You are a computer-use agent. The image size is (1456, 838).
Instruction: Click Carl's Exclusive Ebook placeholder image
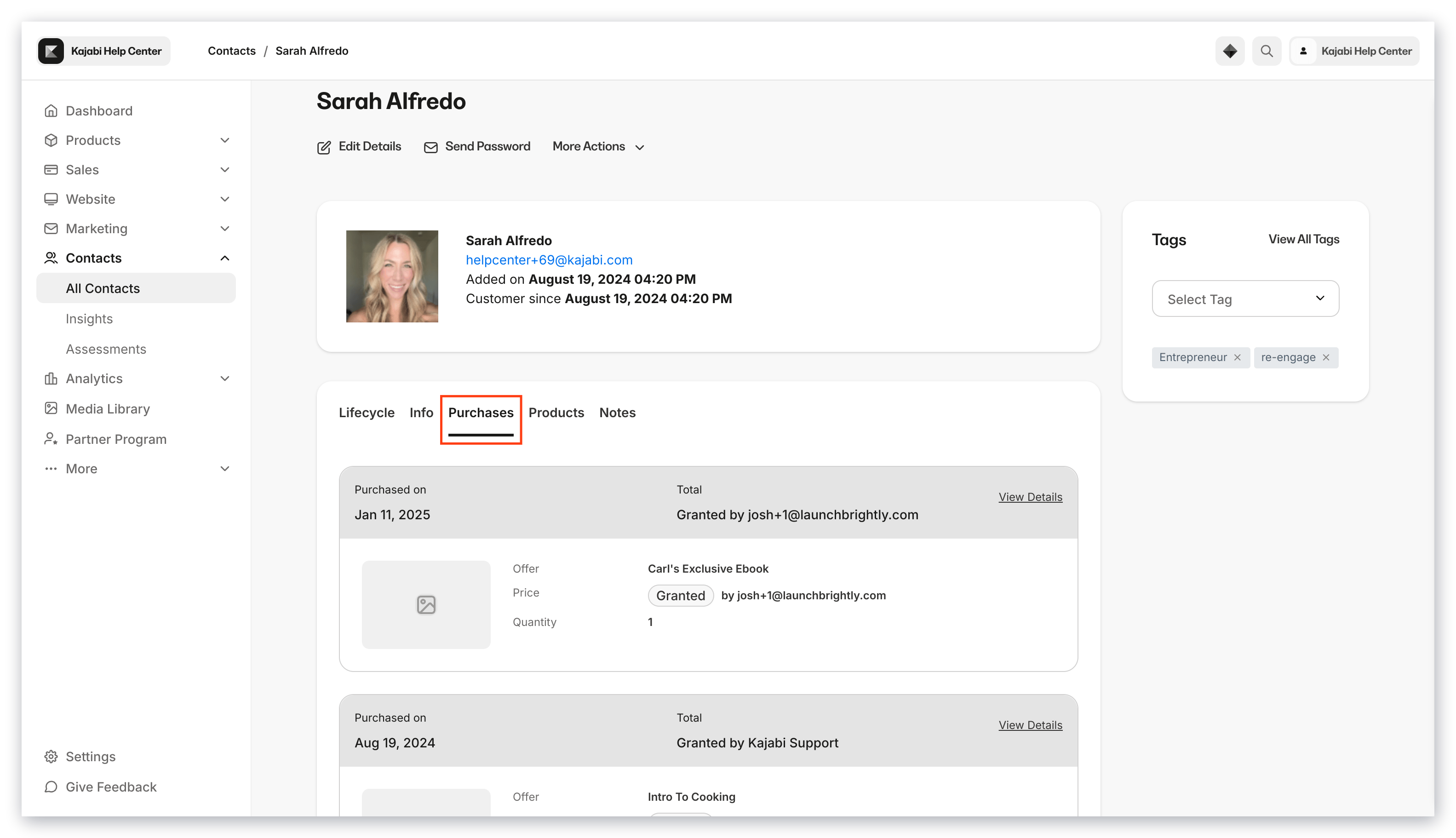(426, 604)
